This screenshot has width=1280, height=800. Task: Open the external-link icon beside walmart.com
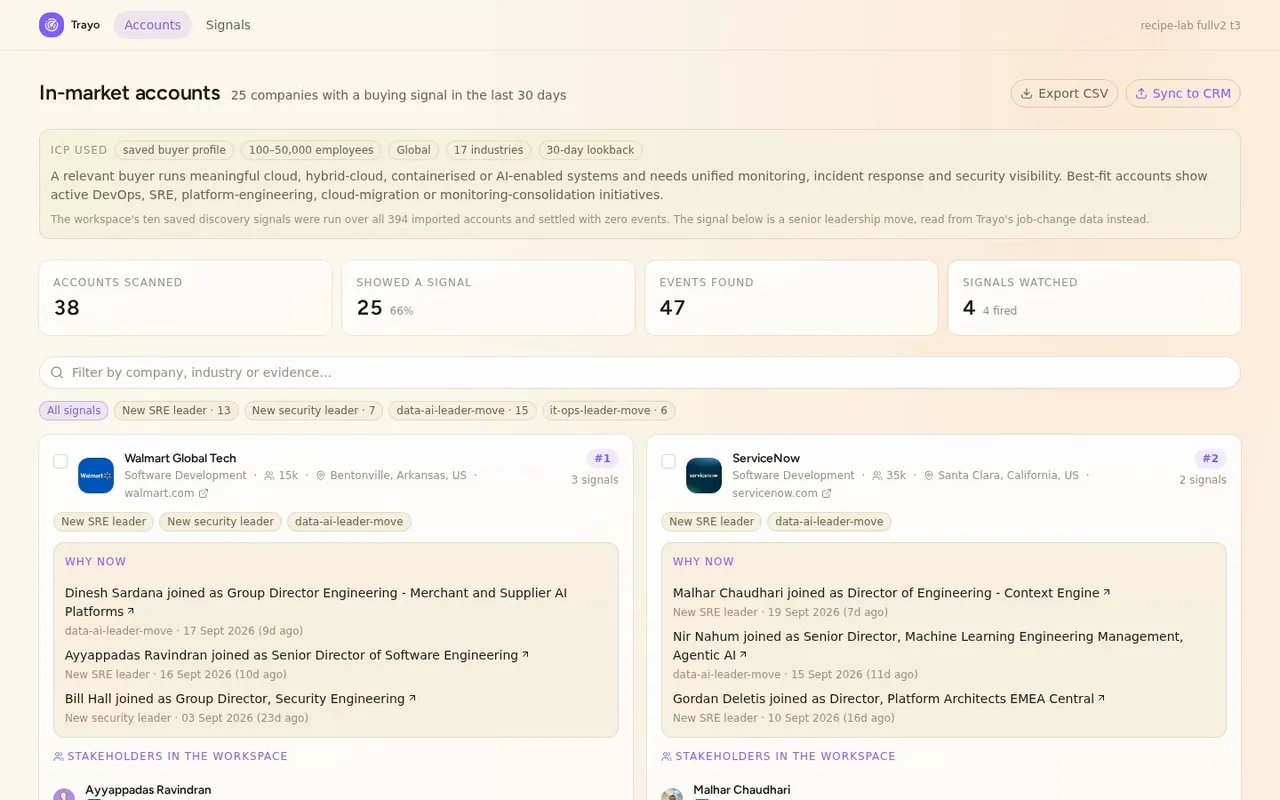204,493
